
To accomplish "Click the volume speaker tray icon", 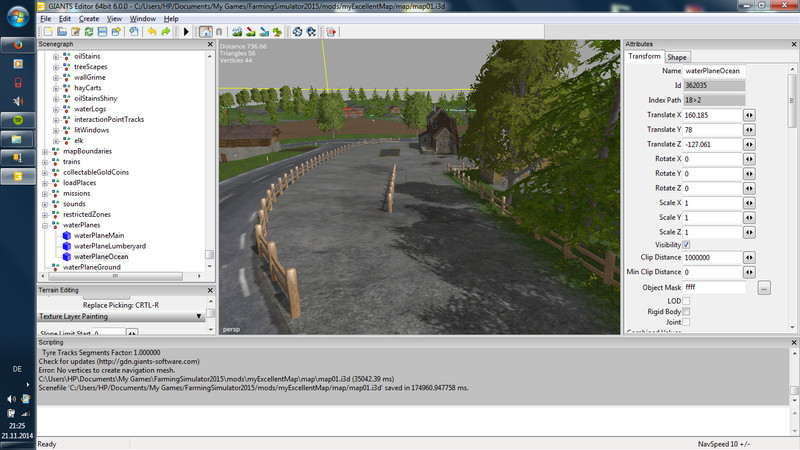I will coord(11,399).
